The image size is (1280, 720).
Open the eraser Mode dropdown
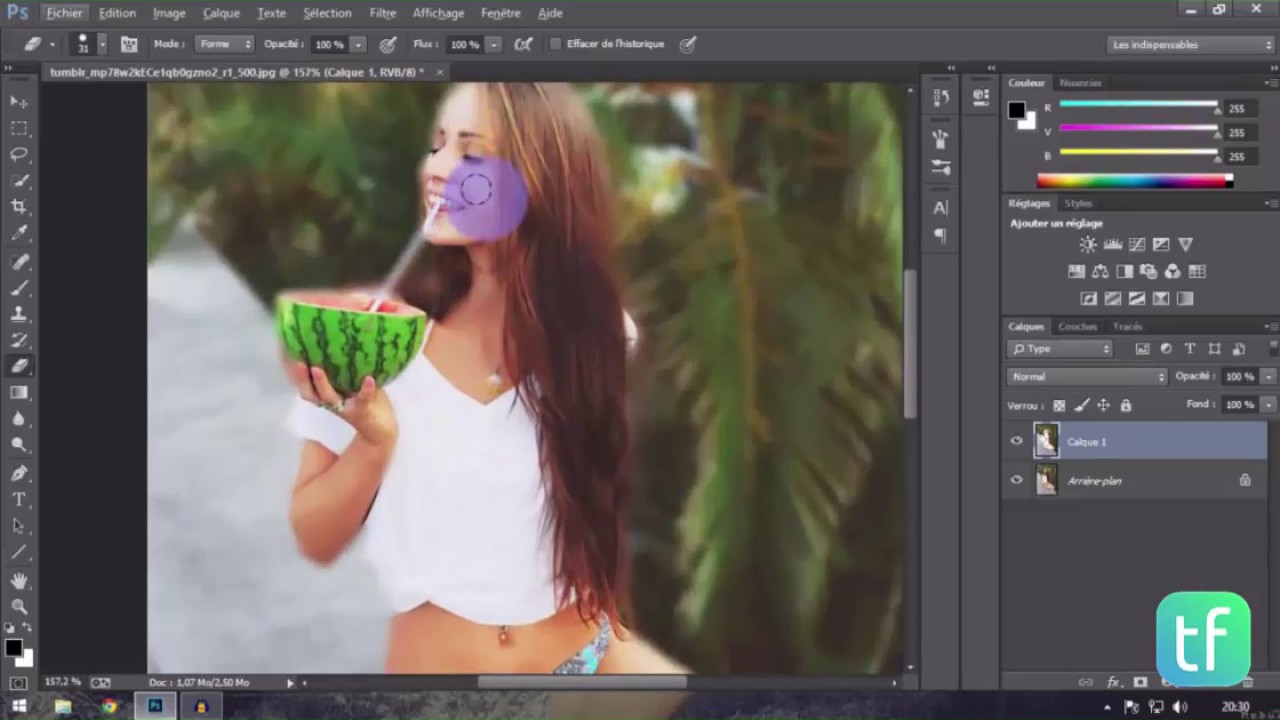(225, 44)
